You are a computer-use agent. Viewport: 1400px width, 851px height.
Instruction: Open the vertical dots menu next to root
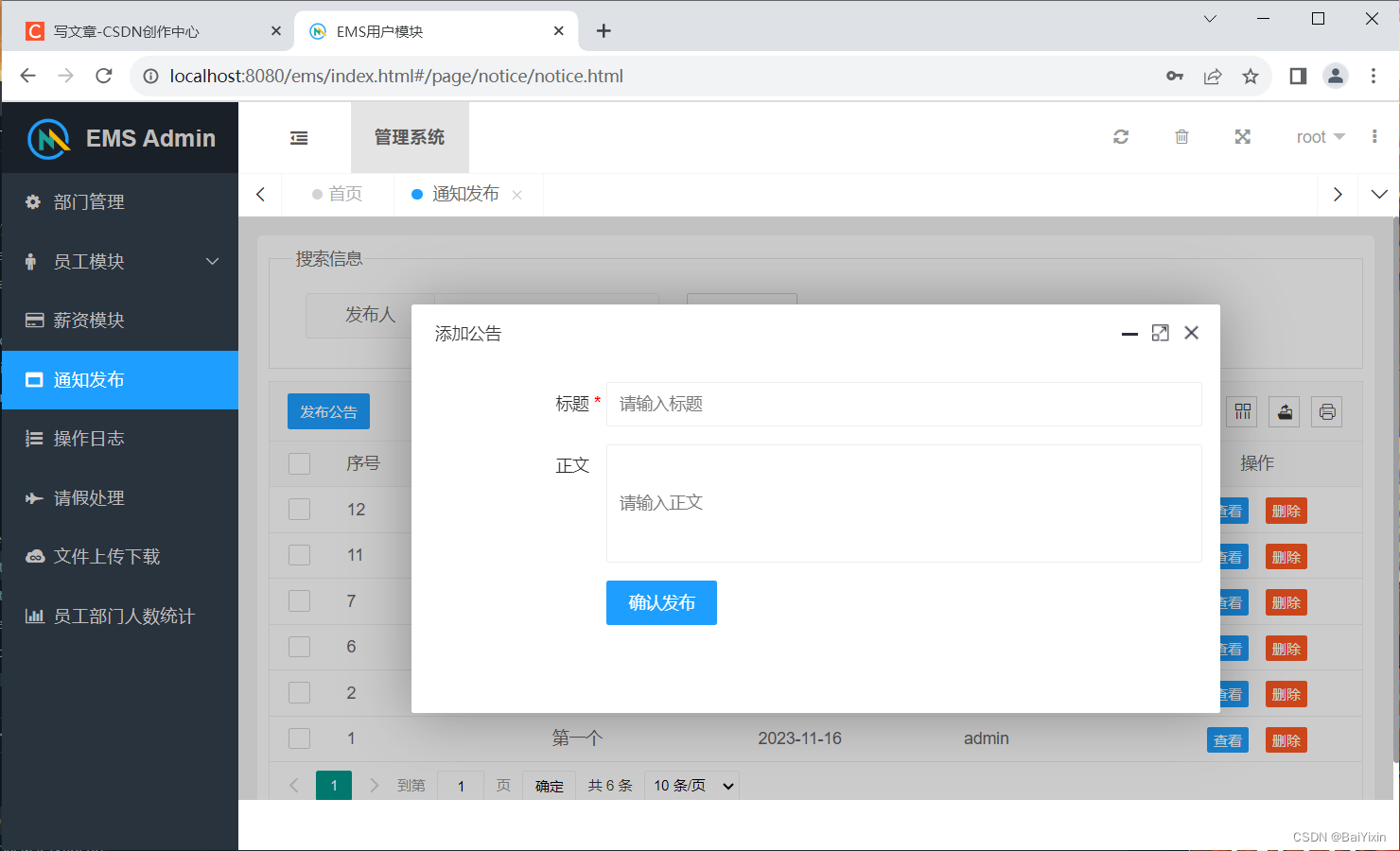click(1374, 137)
